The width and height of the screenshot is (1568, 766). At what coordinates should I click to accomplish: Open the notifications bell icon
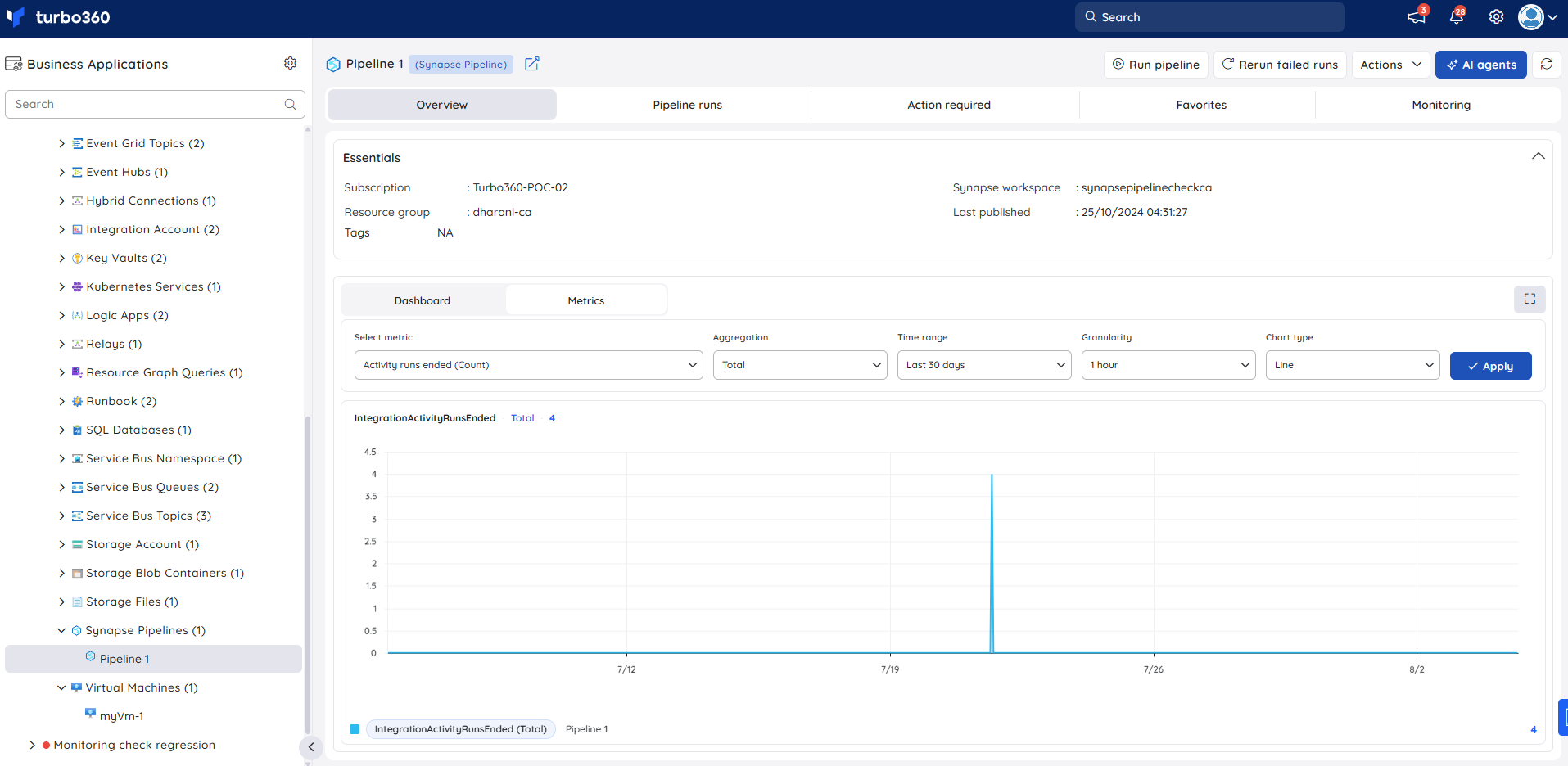[1457, 17]
